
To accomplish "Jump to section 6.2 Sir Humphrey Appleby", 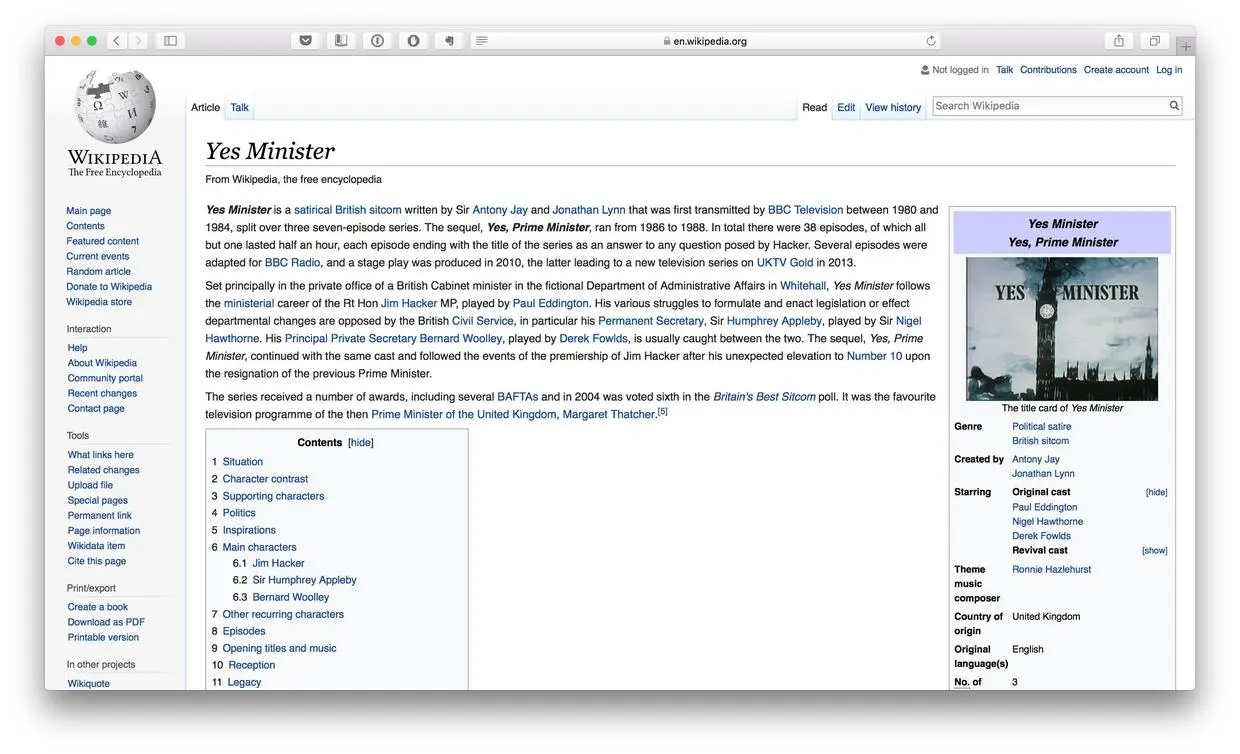I will pos(304,580).
